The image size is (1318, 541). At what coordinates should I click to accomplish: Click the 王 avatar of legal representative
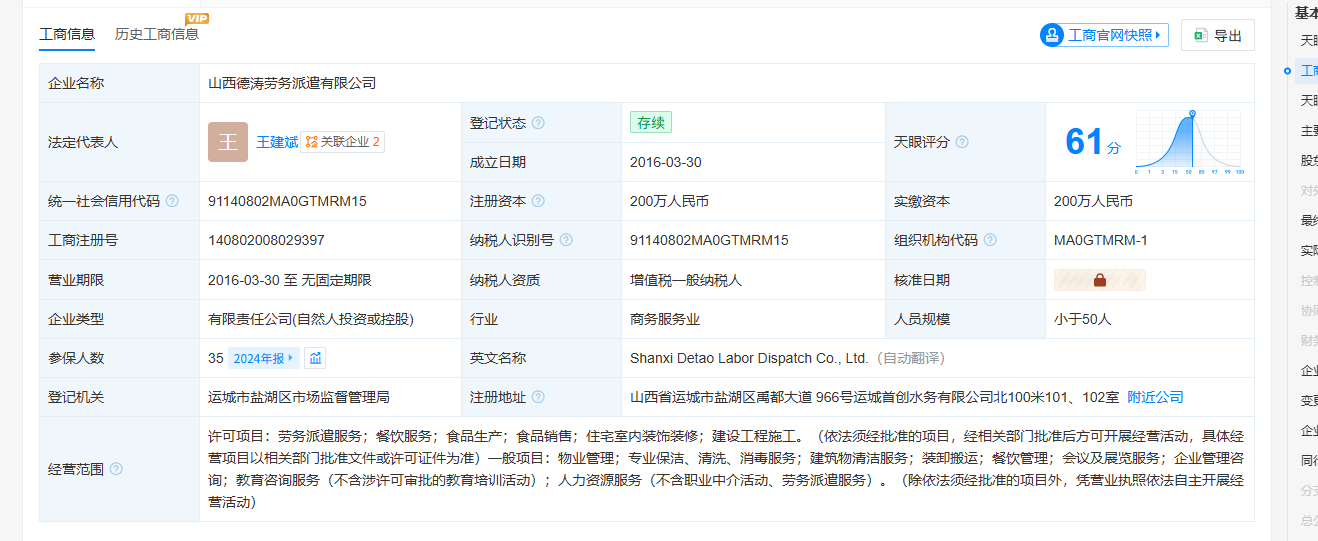tap(228, 142)
